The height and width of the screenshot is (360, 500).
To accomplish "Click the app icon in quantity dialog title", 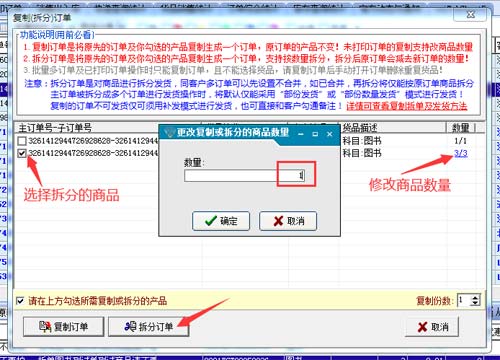I will coord(170,133).
